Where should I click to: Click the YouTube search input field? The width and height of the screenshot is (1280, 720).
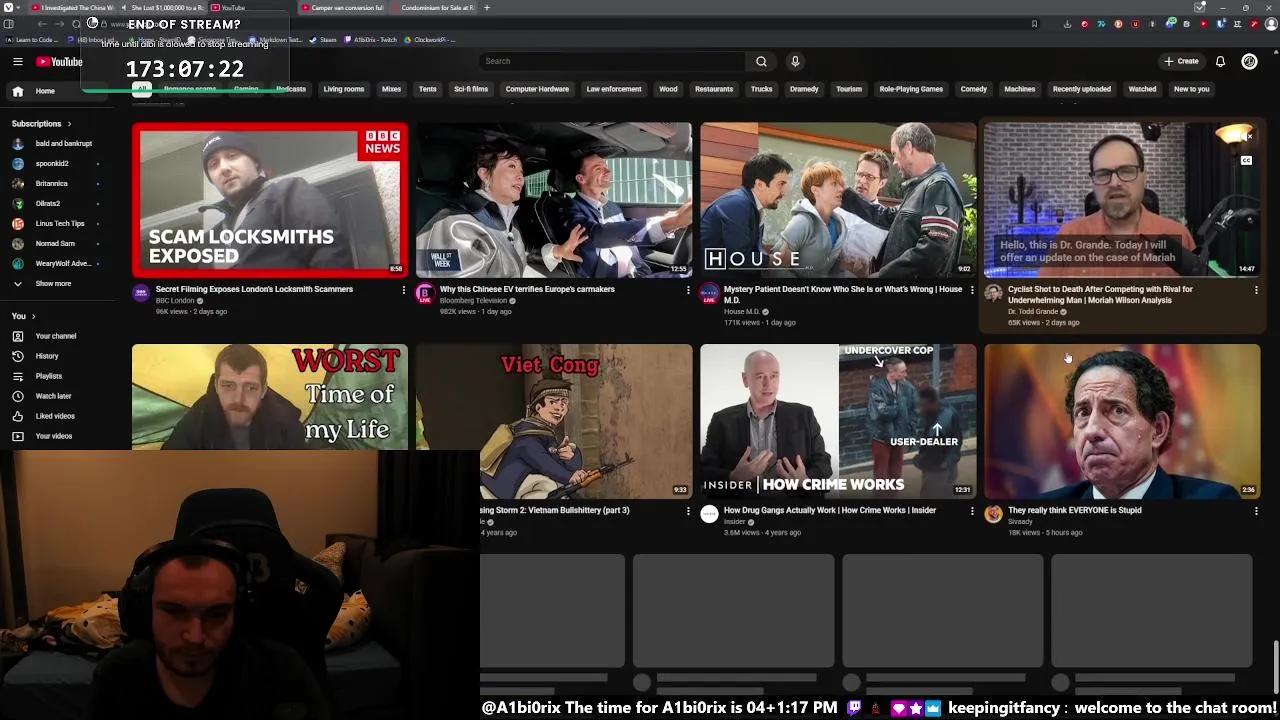[x=612, y=61]
